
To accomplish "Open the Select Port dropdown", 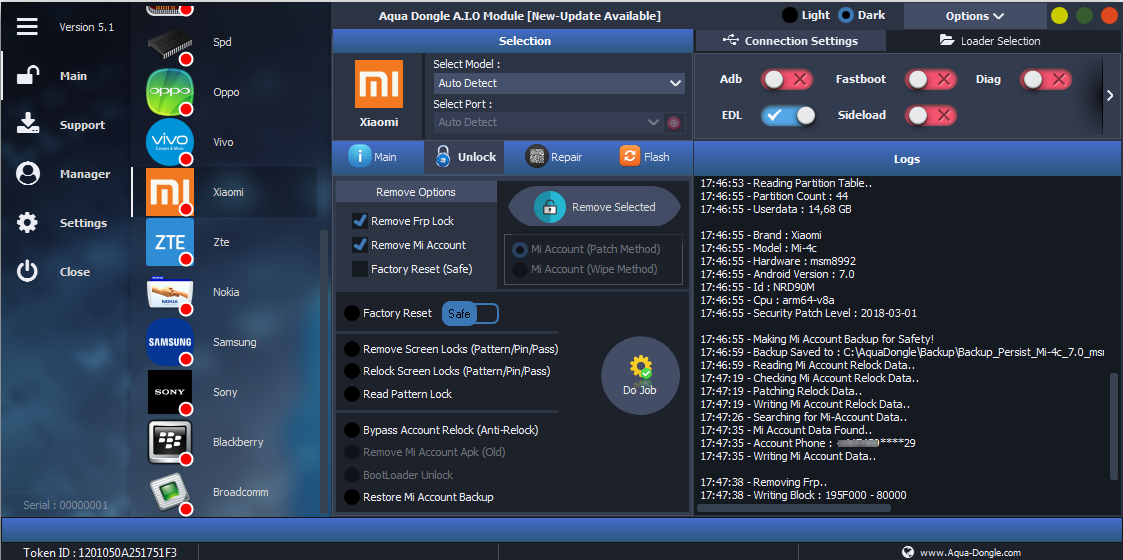I will pyautogui.click(x=547, y=122).
